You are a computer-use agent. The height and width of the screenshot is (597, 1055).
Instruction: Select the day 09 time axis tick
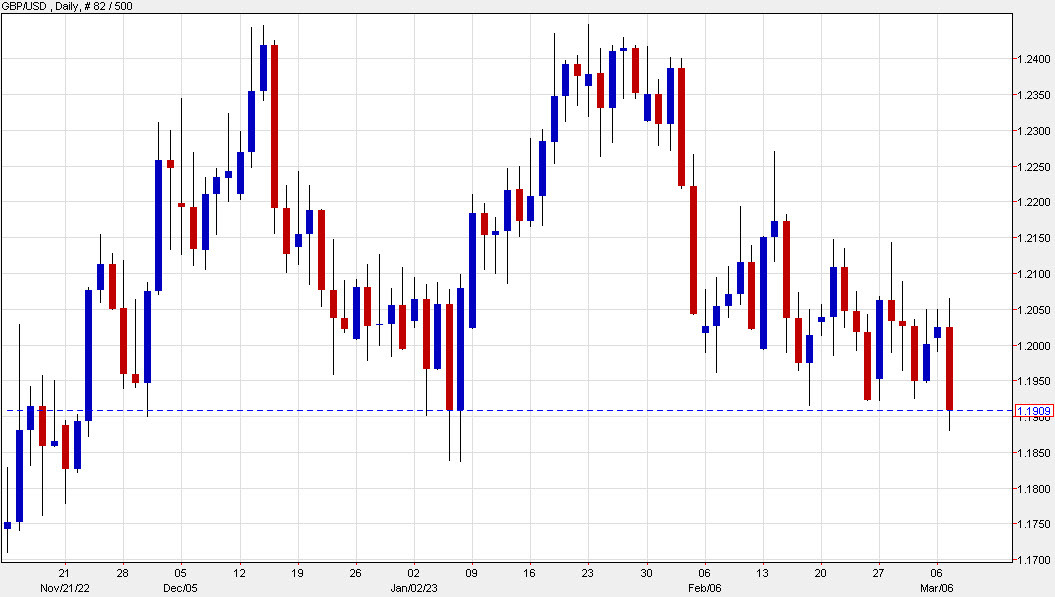(472, 573)
